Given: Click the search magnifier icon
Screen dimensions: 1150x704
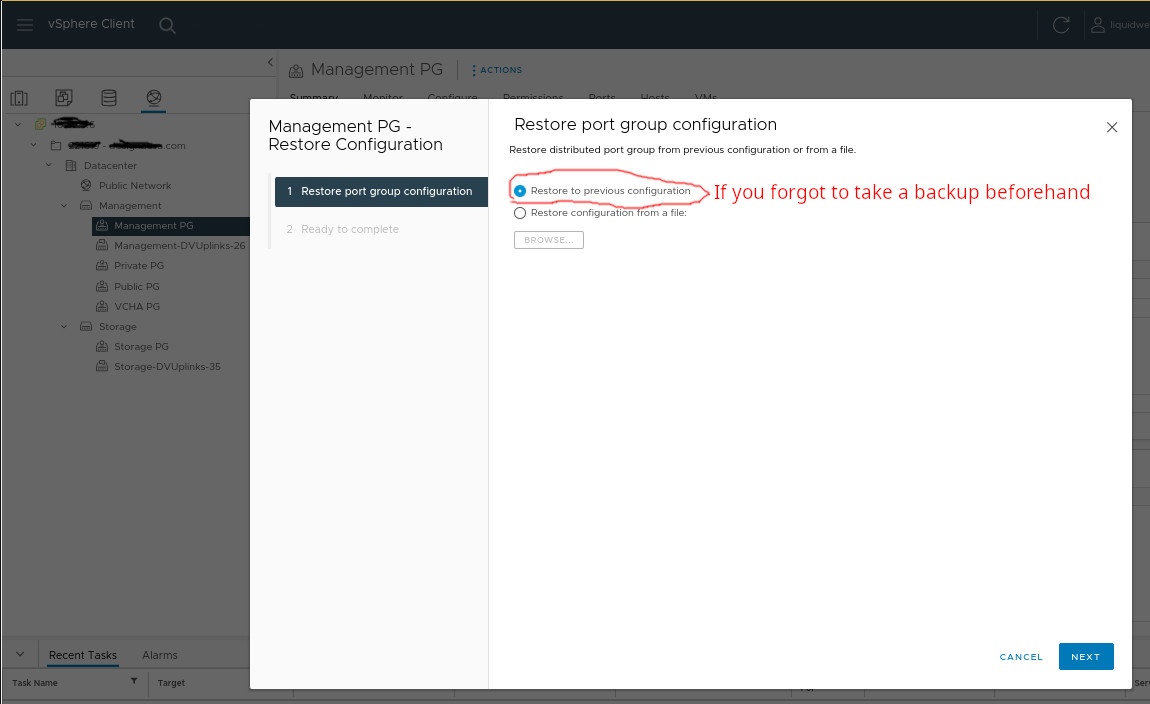Looking at the screenshot, I should click(x=167, y=26).
